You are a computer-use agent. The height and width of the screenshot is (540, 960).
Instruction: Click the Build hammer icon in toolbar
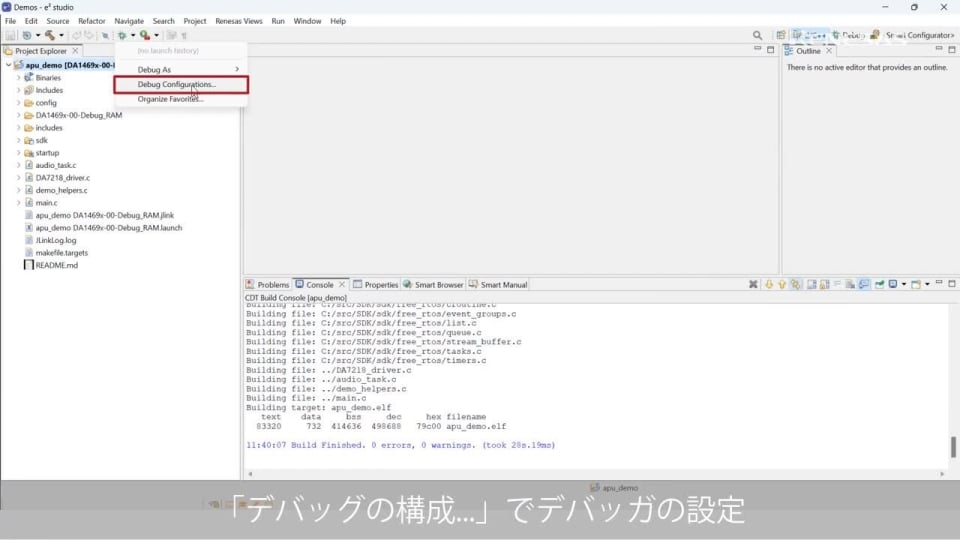(48, 35)
